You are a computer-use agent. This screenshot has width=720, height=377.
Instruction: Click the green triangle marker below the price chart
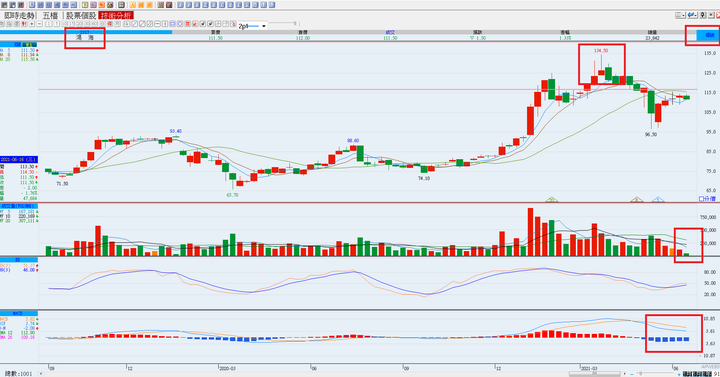[x=551, y=199]
